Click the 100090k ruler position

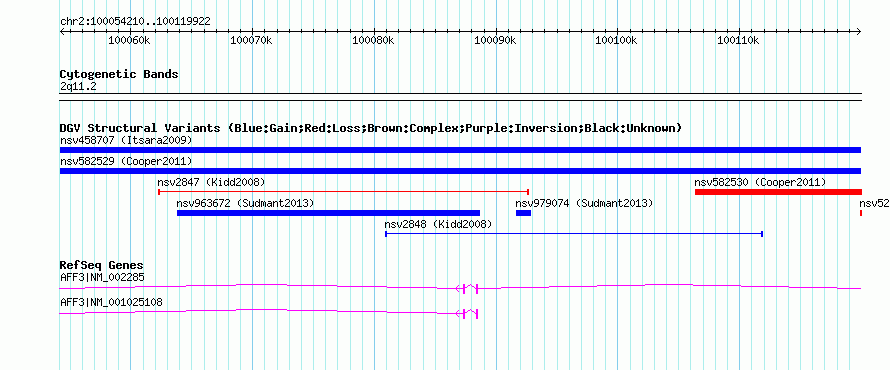[x=495, y=41]
